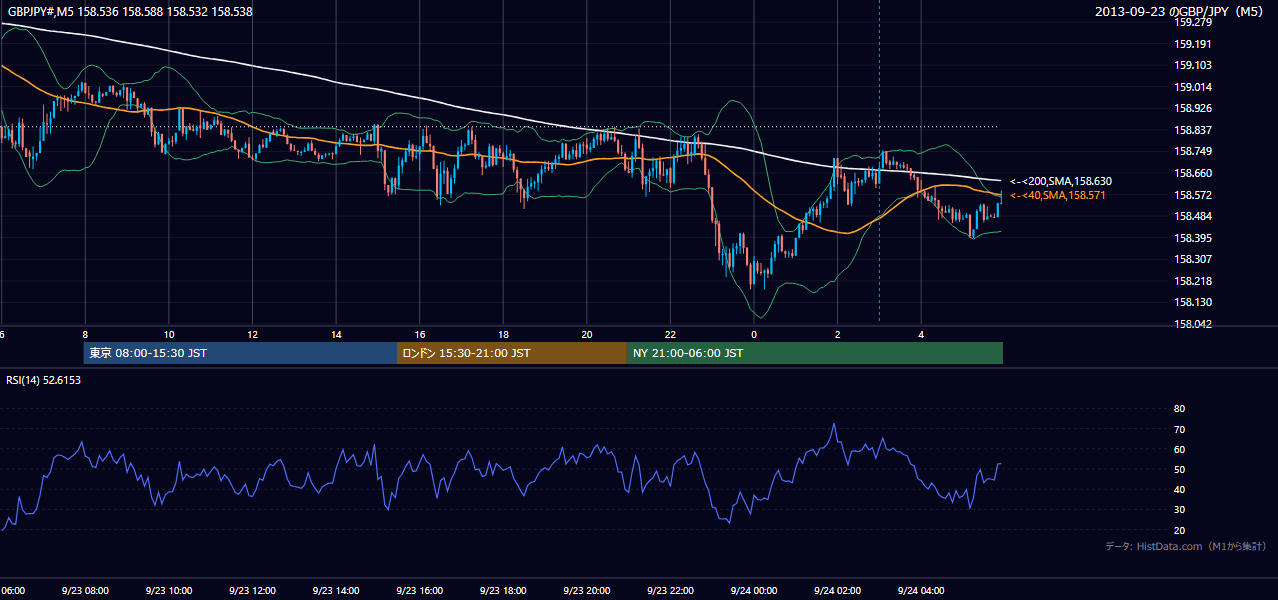Click hour tick 0 under the price chart
The width and height of the screenshot is (1278, 600).
(x=754, y=334)
